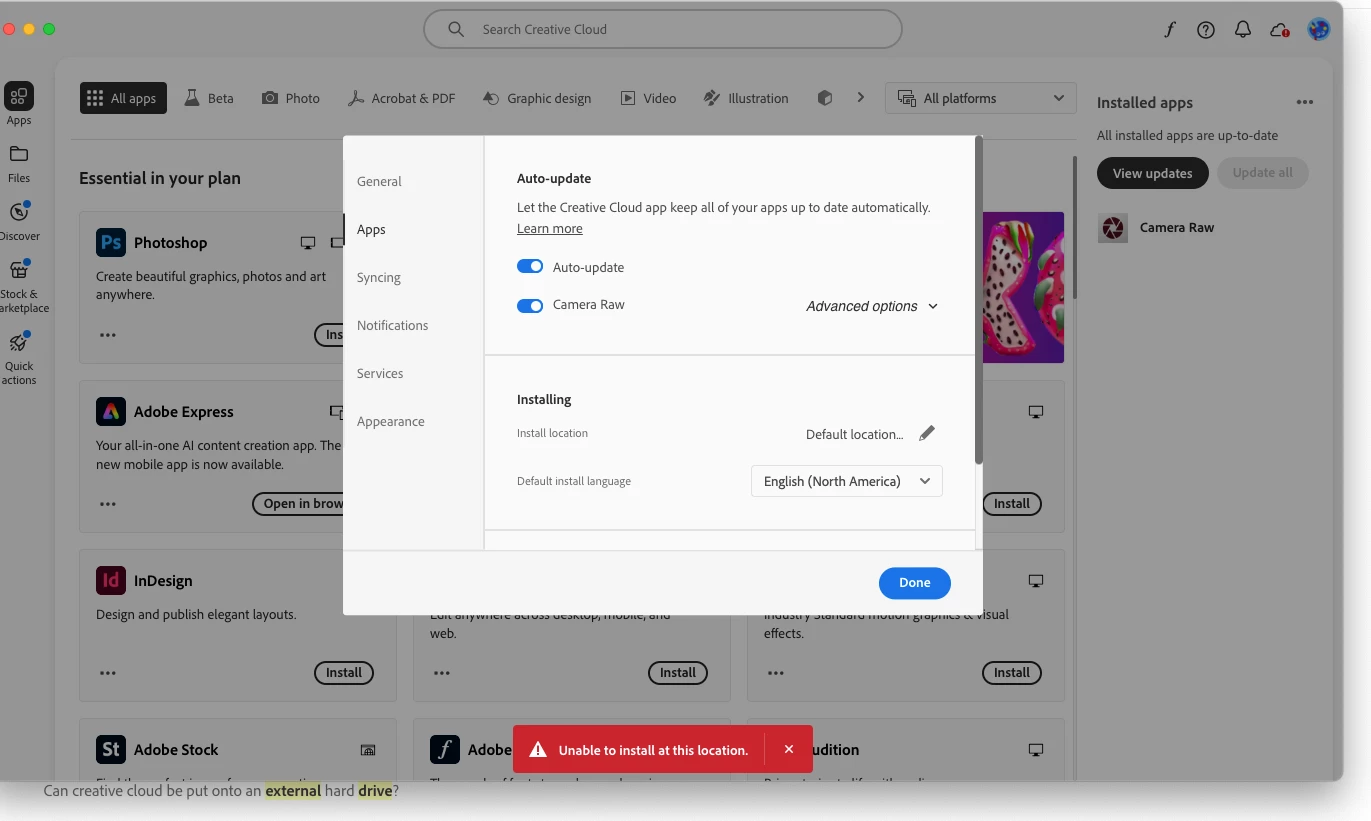Open more options for Photoshop card
This screenshot has height=821, width=1371.
tap(108, 335)
